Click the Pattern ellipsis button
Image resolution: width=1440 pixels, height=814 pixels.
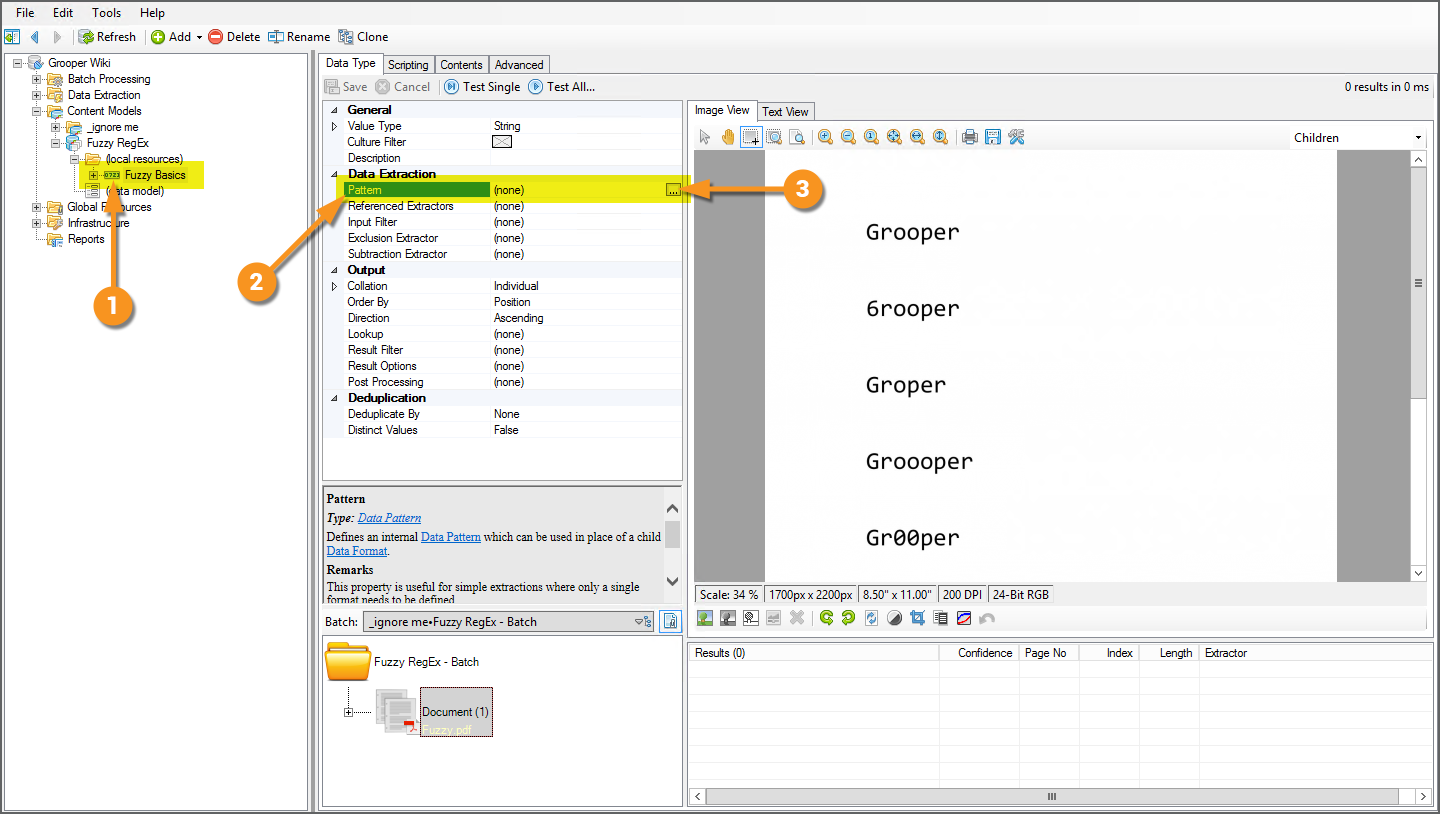coord(673,190)
